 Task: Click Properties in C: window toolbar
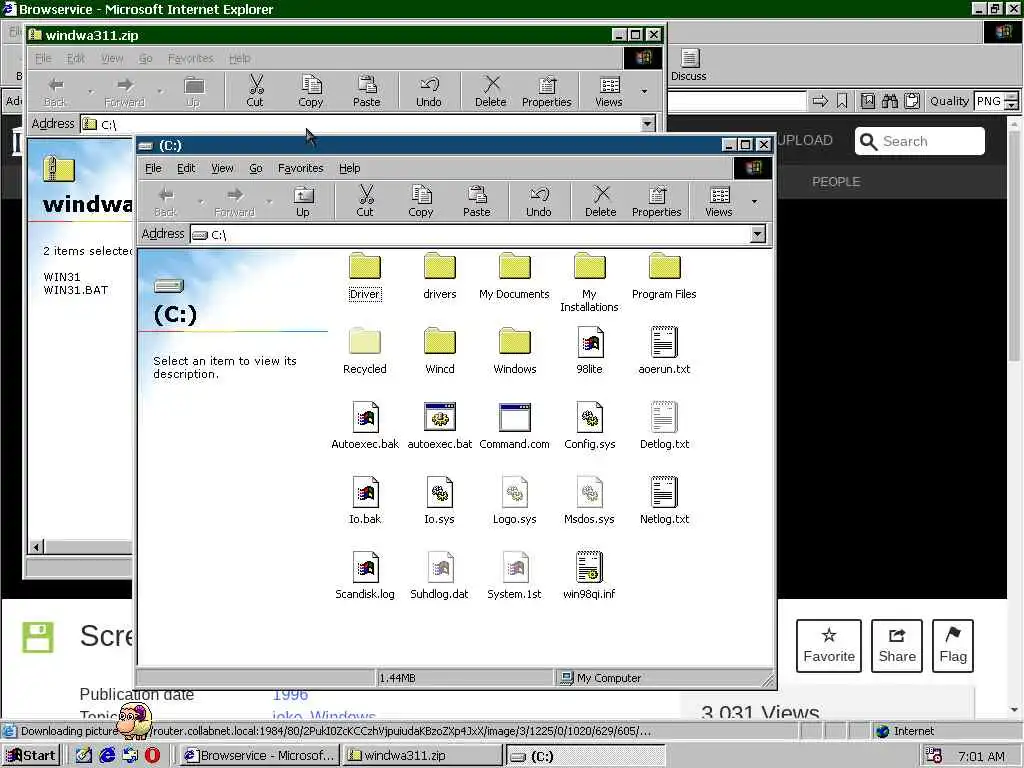pyautogui.click(x=656, y=201)
